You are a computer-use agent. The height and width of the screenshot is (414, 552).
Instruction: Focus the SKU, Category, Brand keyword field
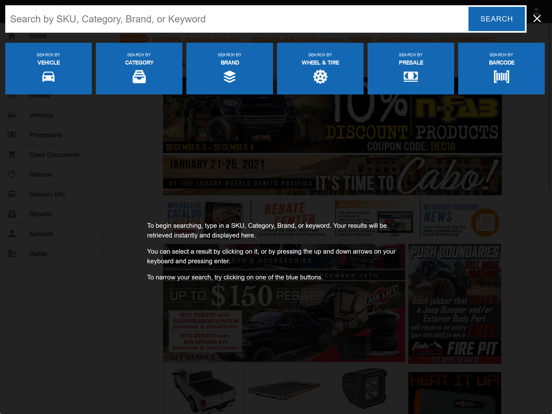[x=237, y=19]
